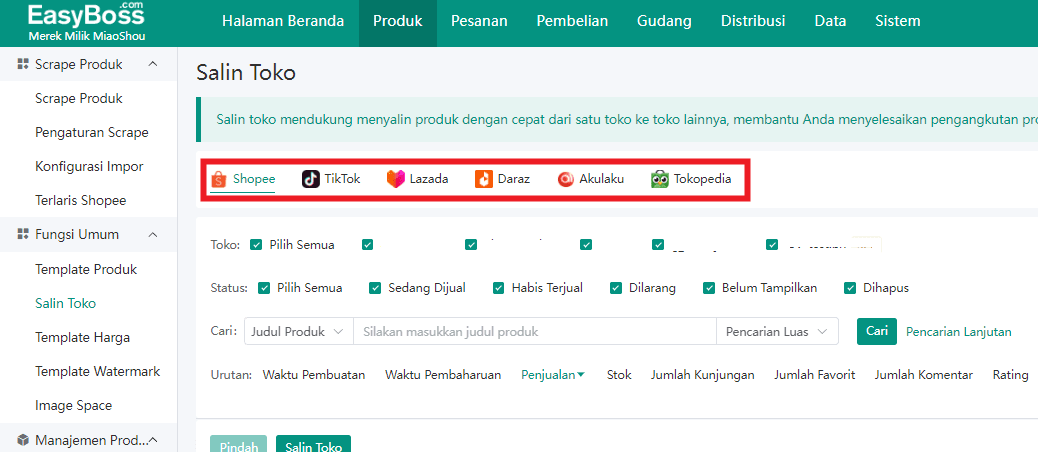
Task: Click the Lazada heart logo icon
Action: [395, 179]
